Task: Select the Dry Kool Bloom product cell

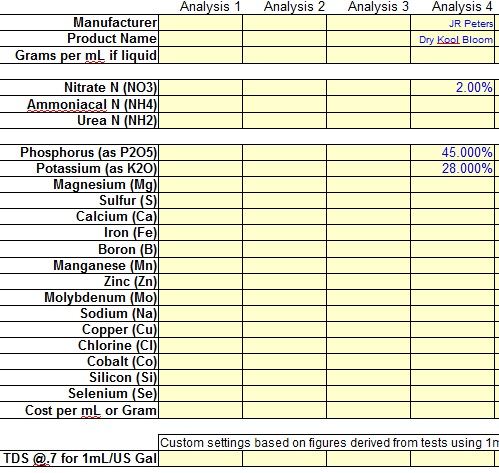Action: click(x=452, y=39)
